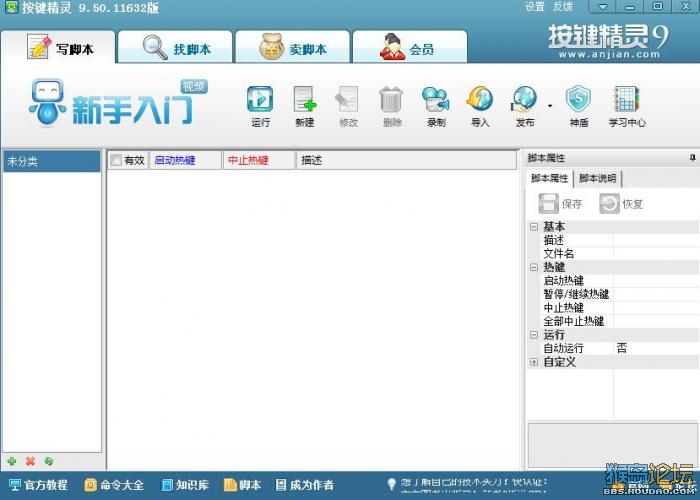This screenshot has height=500, width=700.
Task: Switch to 卖脚本 sell script tab
Action: pyautogui.click(x=292, y=48)
